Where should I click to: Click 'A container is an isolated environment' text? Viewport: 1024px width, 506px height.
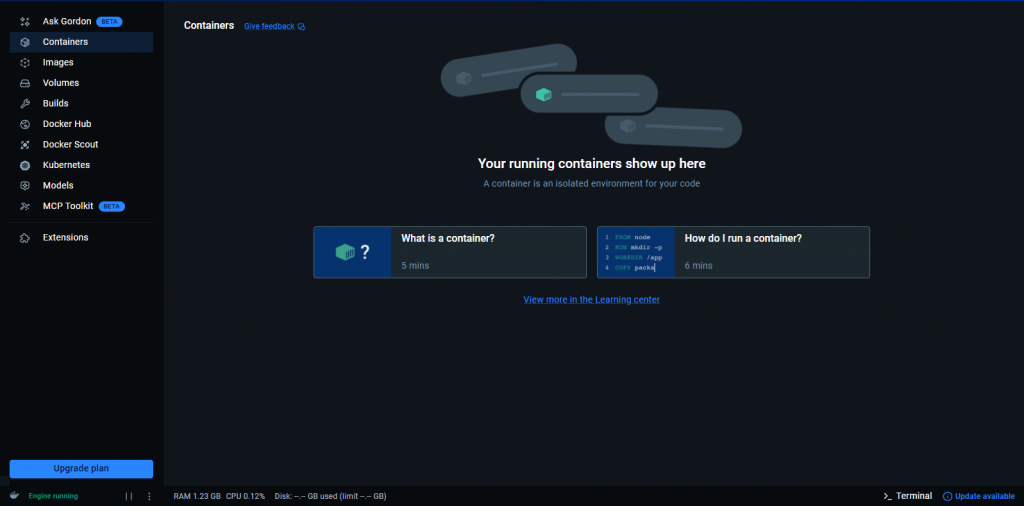point(592,184)
